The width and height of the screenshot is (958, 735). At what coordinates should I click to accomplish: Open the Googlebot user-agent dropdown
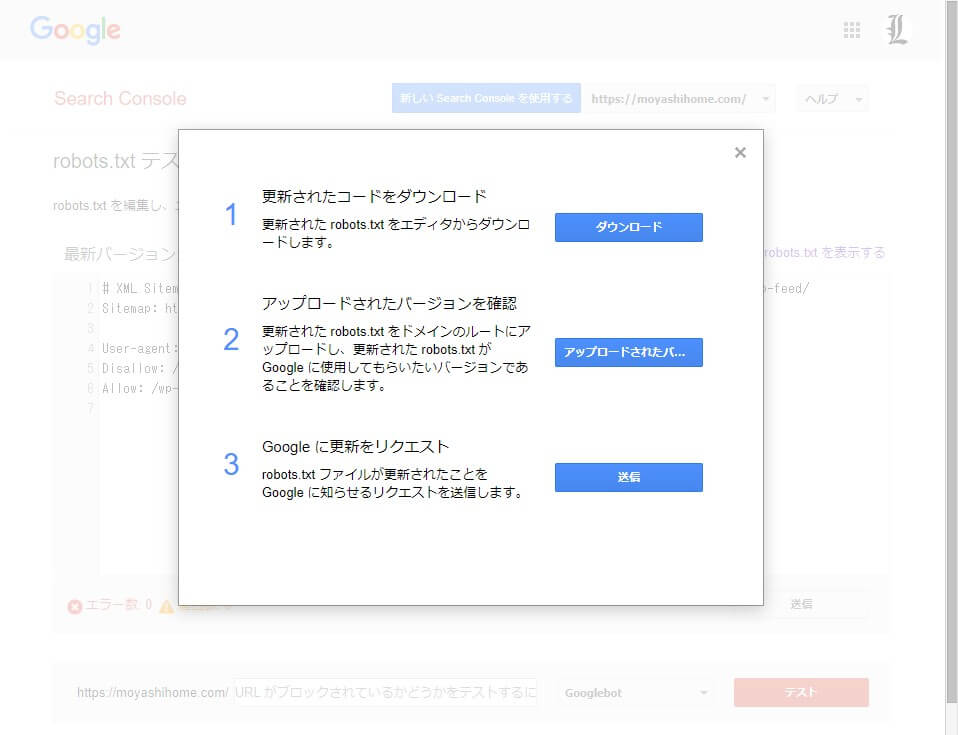click(636, 692)
